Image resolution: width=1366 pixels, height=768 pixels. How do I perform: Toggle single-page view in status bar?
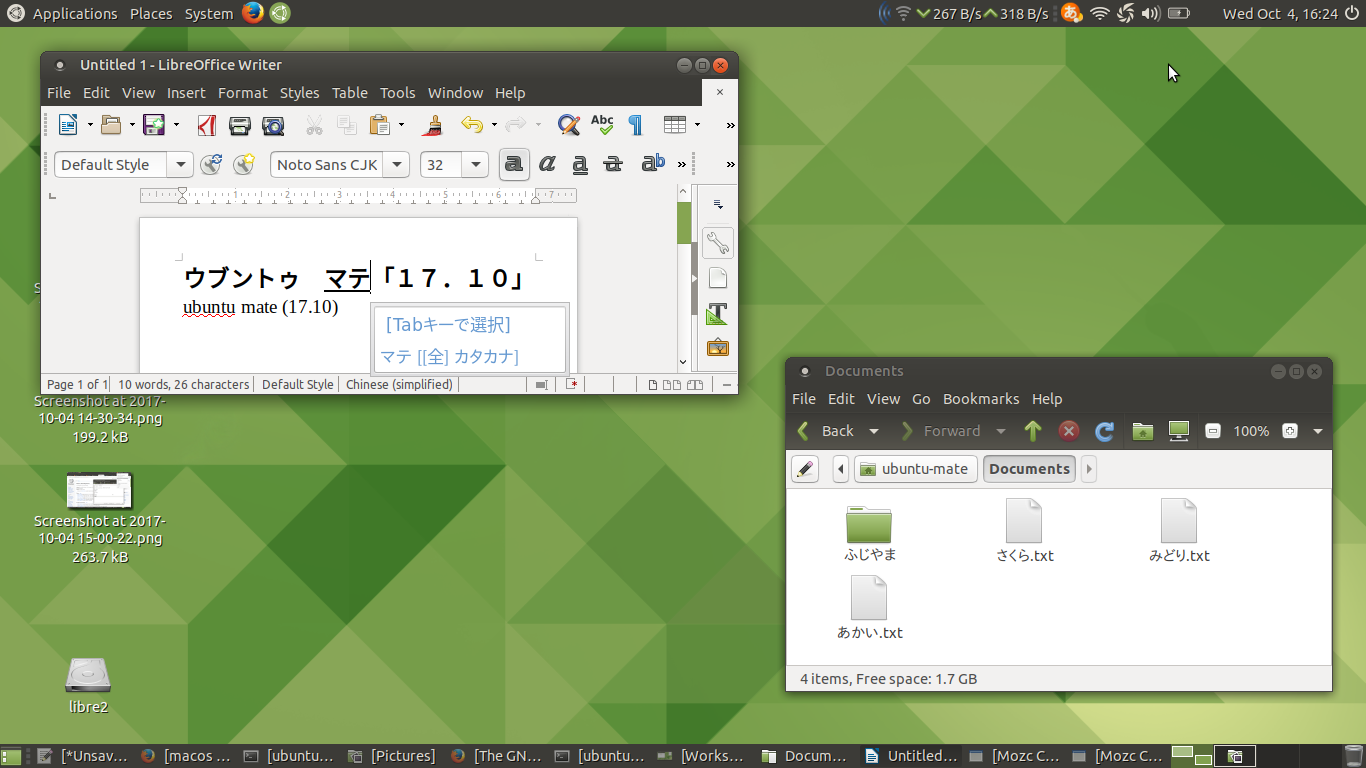click(653, 385)
